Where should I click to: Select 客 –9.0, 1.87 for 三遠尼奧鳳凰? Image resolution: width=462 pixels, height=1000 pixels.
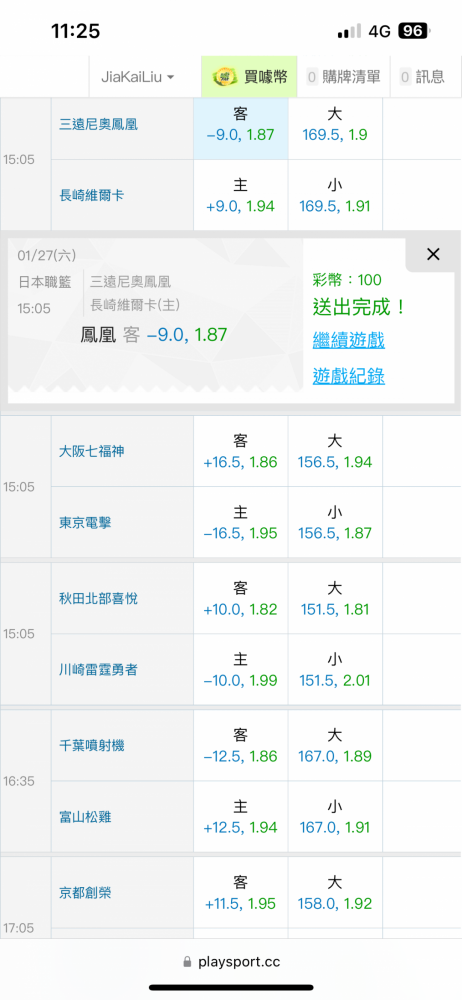(x=241, y=124)
